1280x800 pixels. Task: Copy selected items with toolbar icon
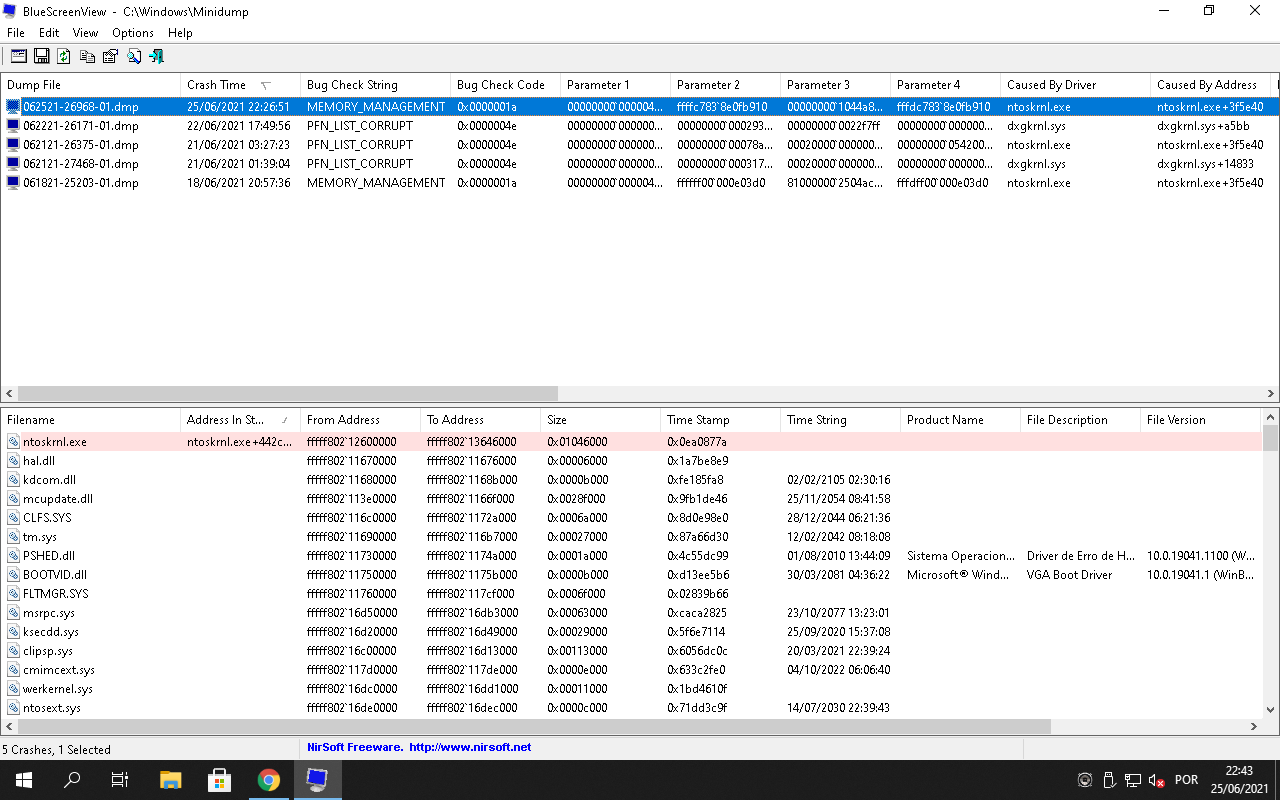(x=88, y=56)
